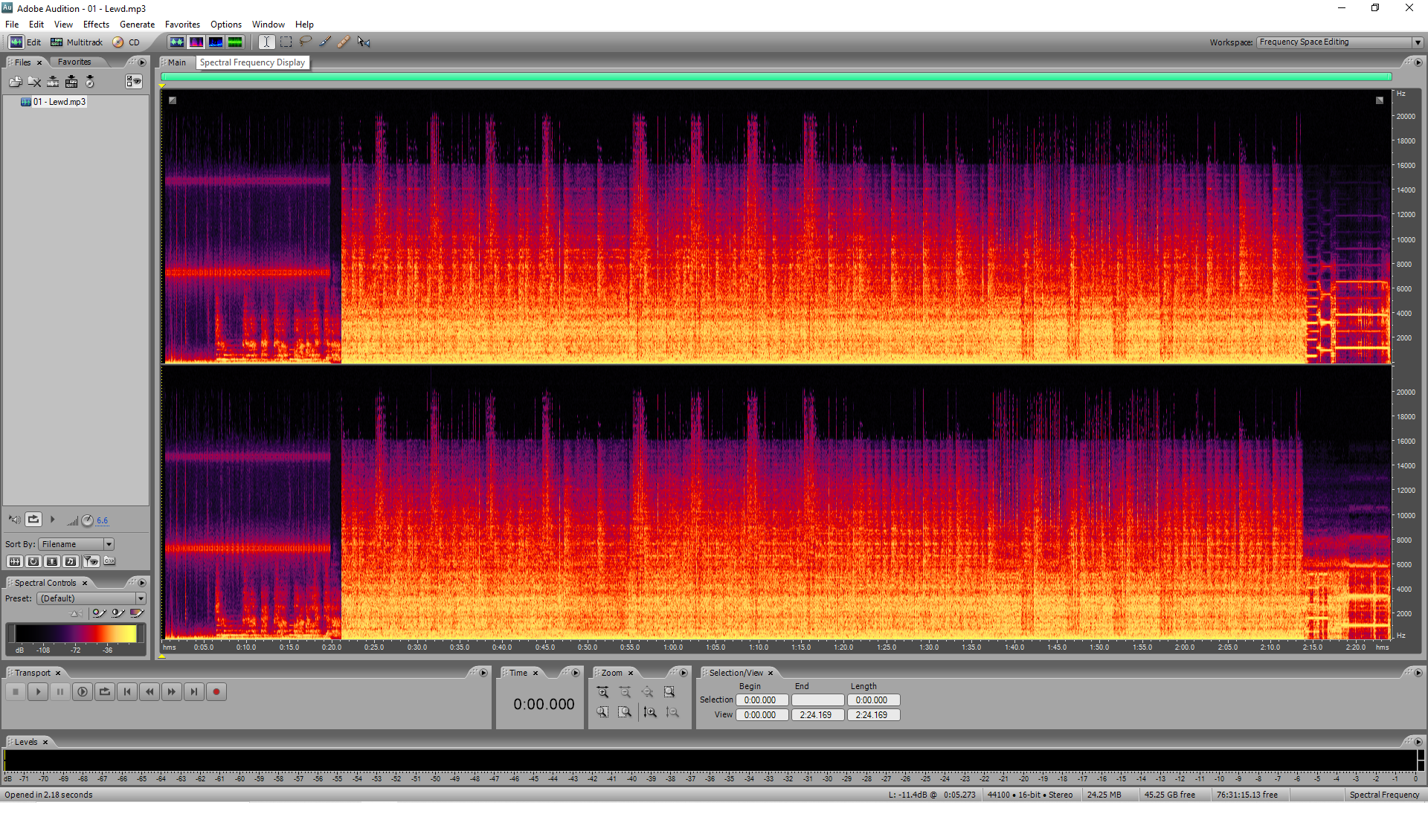Click the Zoom In Vertically icon

650,712
